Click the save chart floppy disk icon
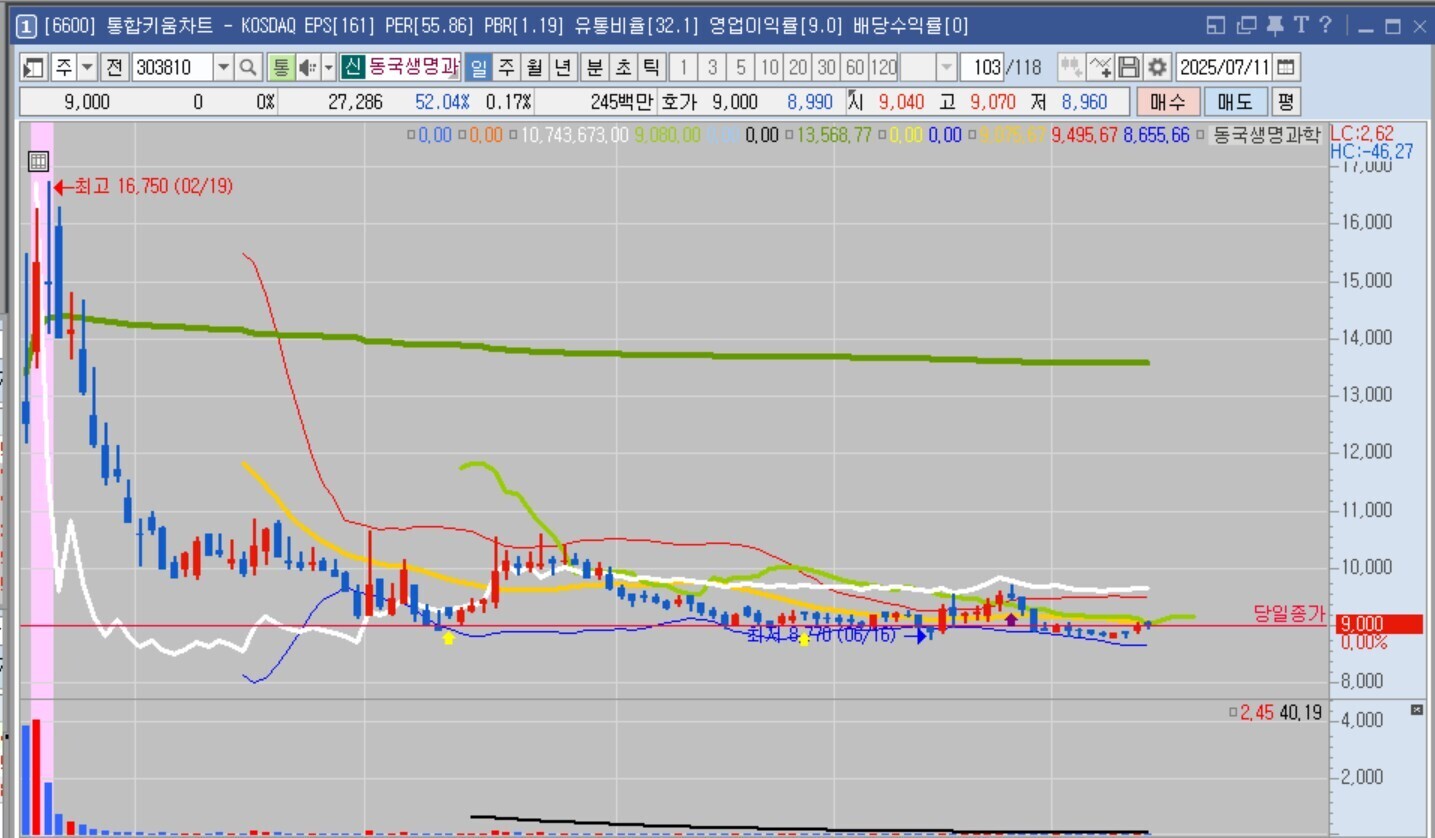Screen dimensions: 1435x838 [x=1129, y=68]
